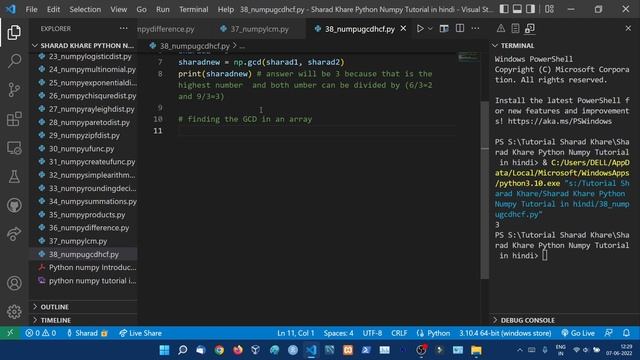The height and width of the screenshot is (360, 640).
Task: Open the Explorer view in activity bar
Action: click(14, 32)
